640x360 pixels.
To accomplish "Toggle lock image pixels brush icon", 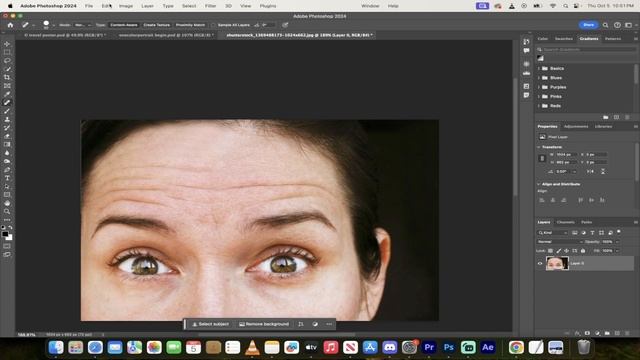I will (x=559, y=251).
